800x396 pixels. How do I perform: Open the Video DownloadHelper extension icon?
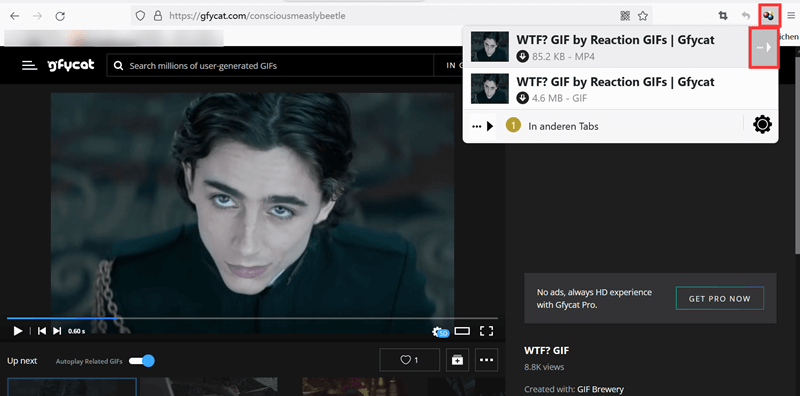click(769, 16)
